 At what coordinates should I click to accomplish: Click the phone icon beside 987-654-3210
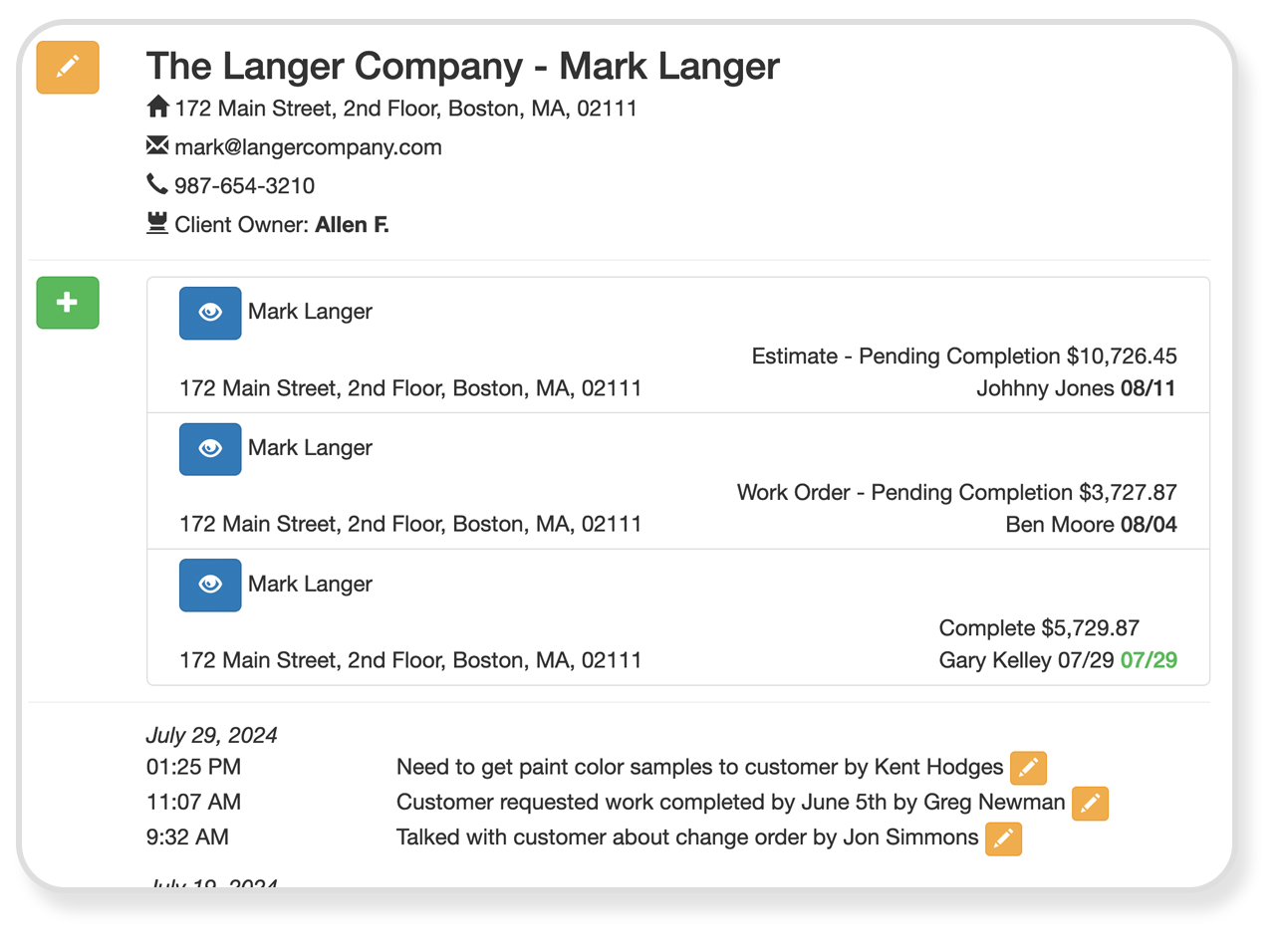pos(157,184)
